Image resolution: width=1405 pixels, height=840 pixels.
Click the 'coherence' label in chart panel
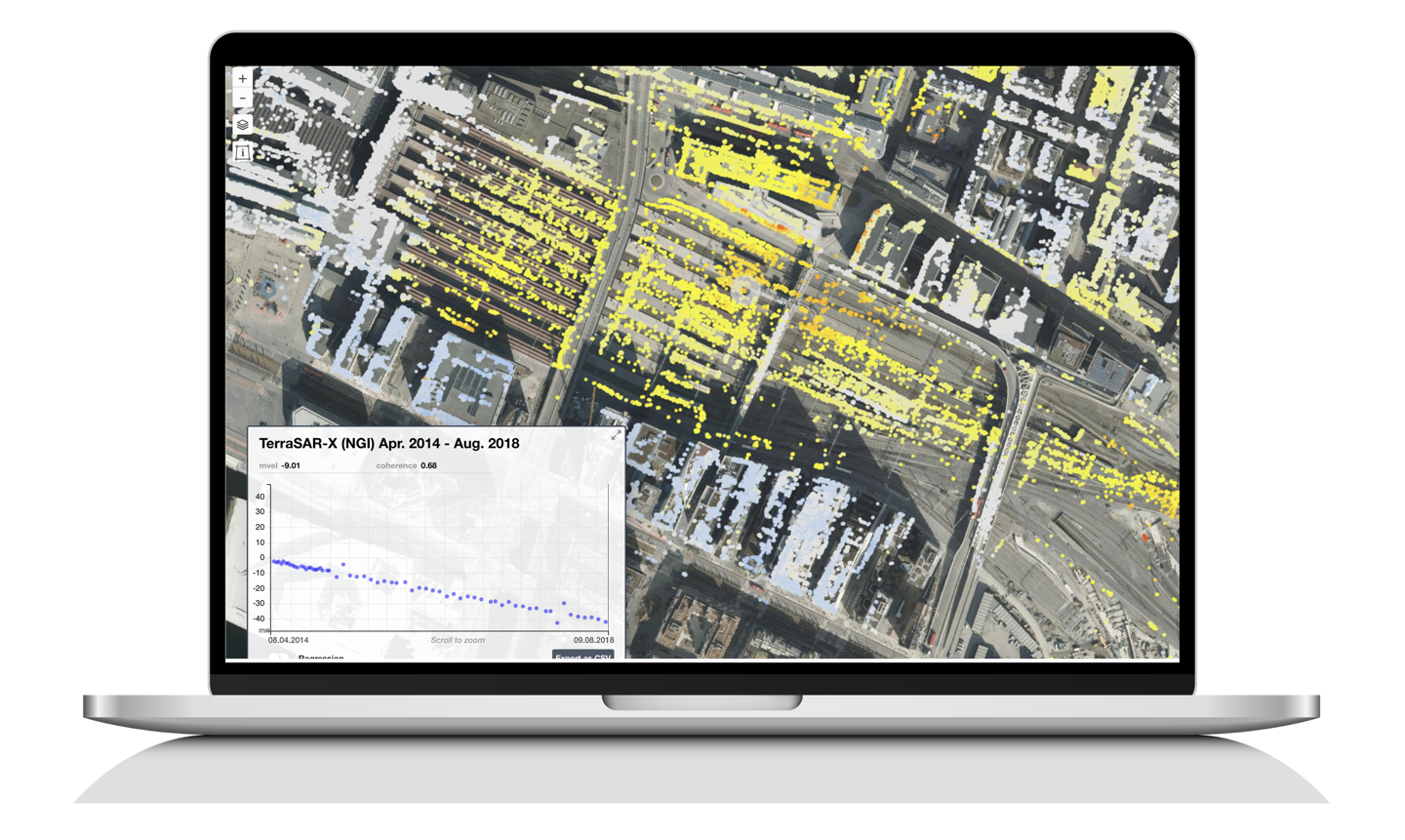(x=396, y=465)
